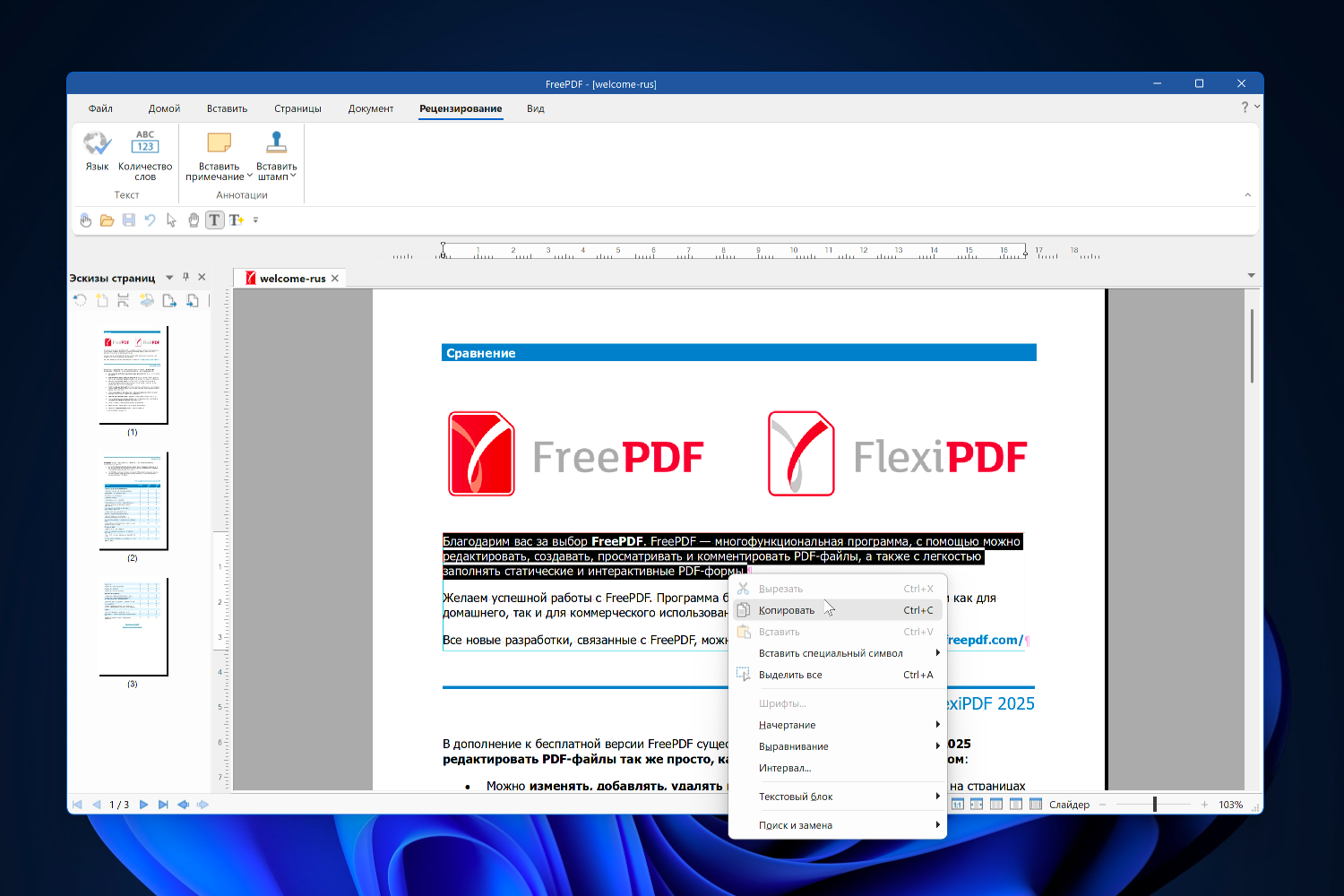Switch to the Вид ribbon tab

click(x=536, y=108)
